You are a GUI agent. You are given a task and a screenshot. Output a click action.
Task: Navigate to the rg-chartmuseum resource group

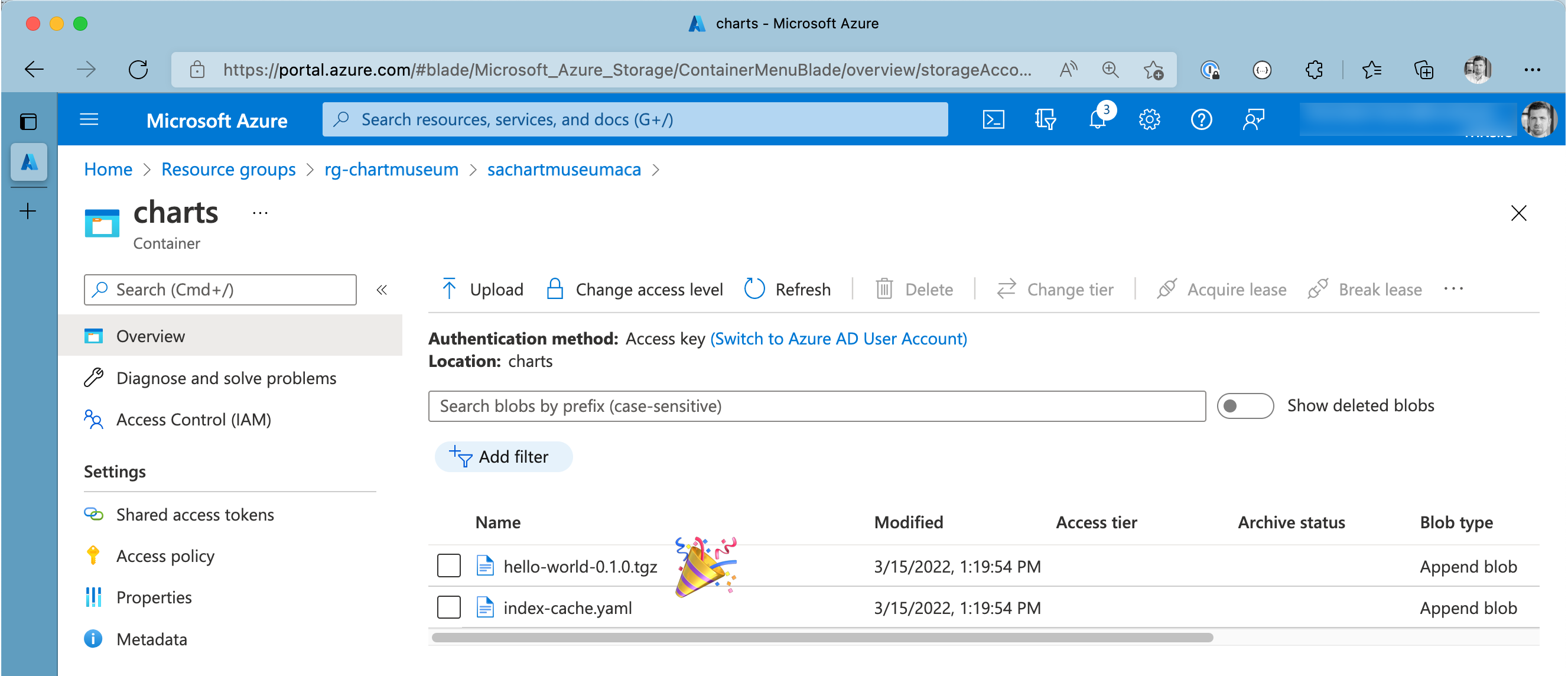pyautogui.click(x=391, y=170)
